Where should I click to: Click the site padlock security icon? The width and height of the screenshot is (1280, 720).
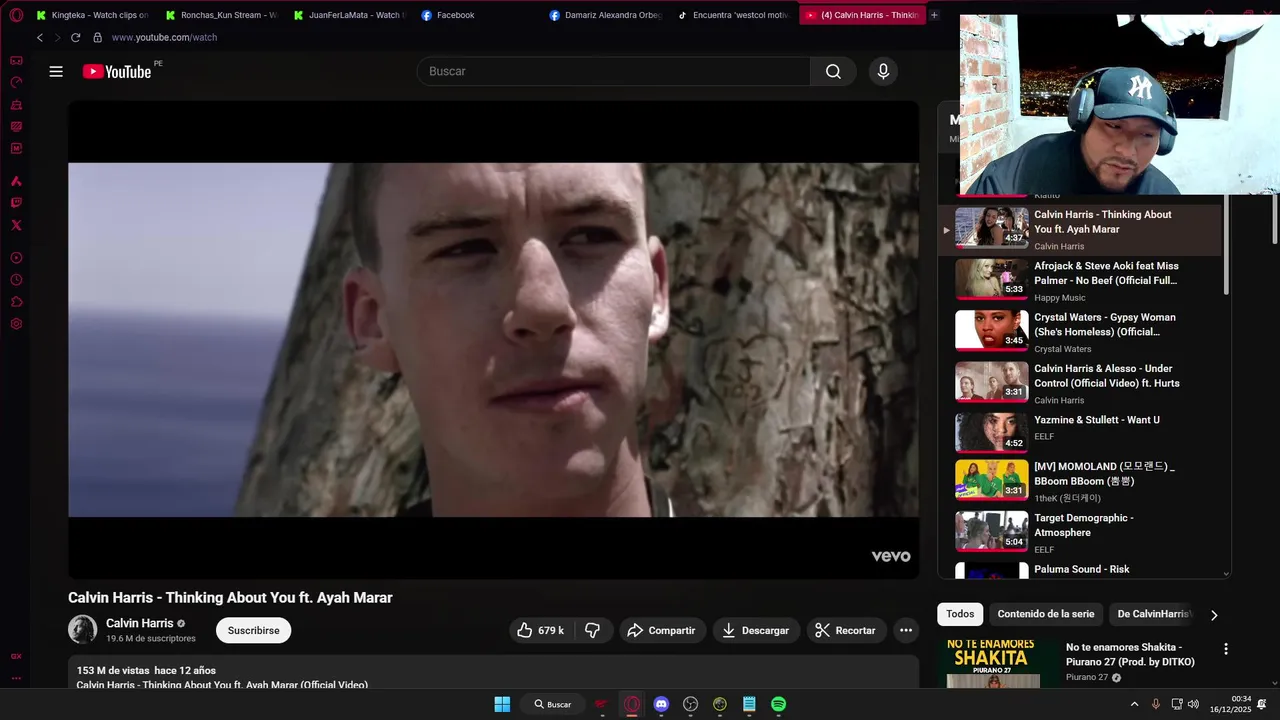point(97,37)
